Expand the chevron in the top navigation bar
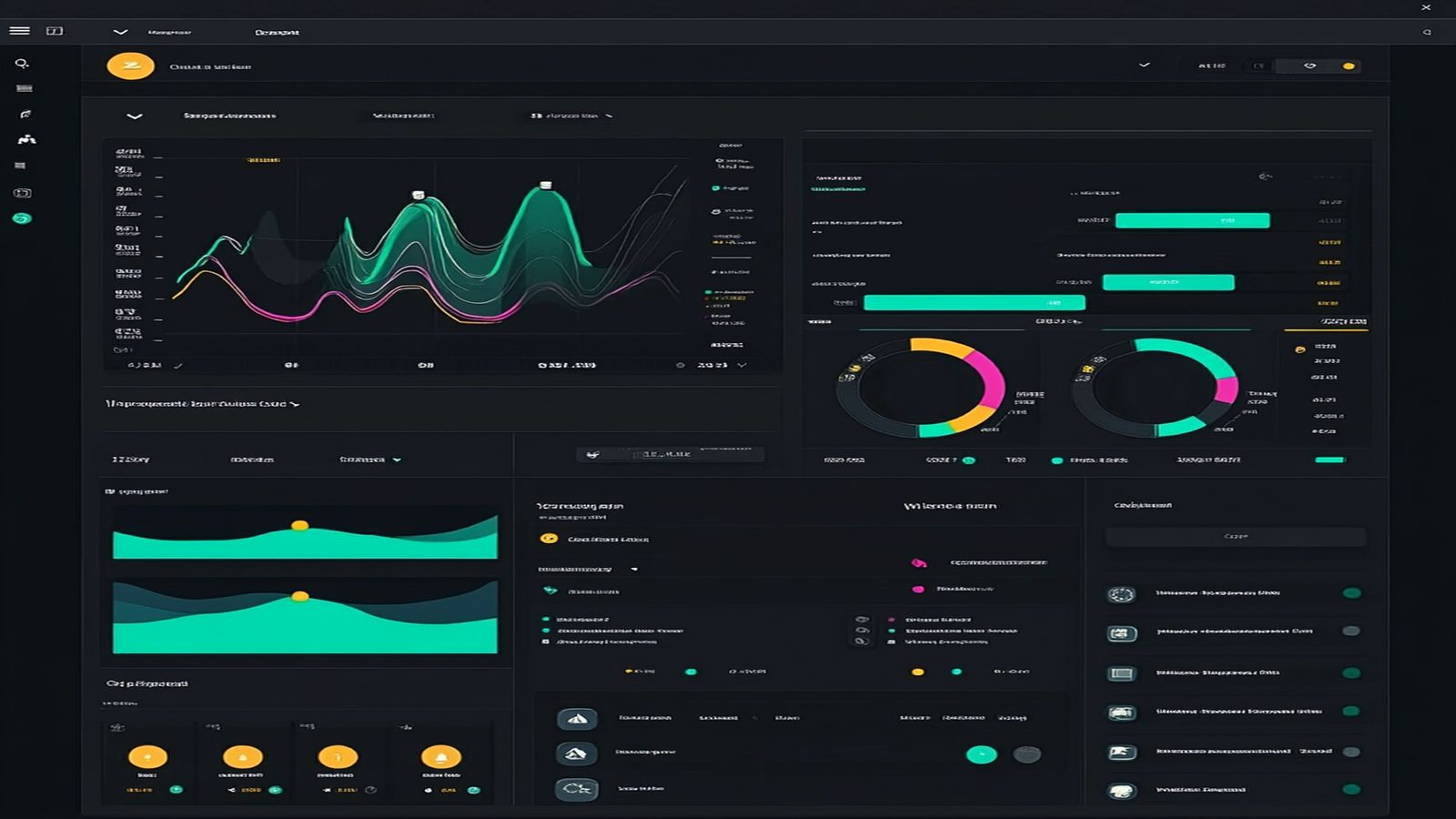 [120, 32]
